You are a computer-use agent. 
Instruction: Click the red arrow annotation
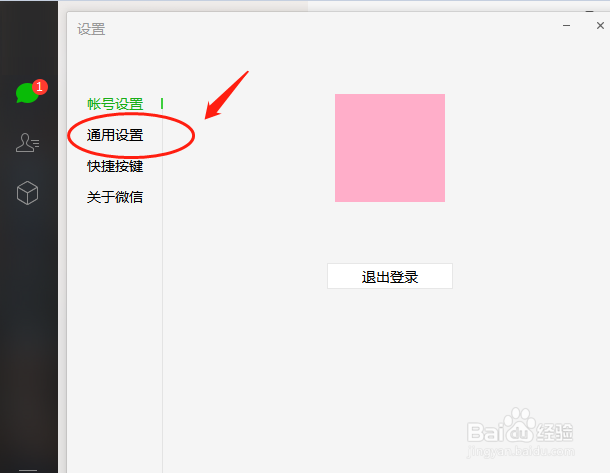tap(226, 95)
